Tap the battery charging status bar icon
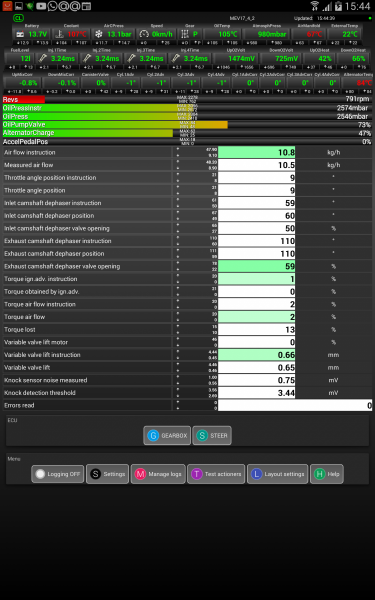This screenshot has width=375, height=600. [x=338, y=6]
